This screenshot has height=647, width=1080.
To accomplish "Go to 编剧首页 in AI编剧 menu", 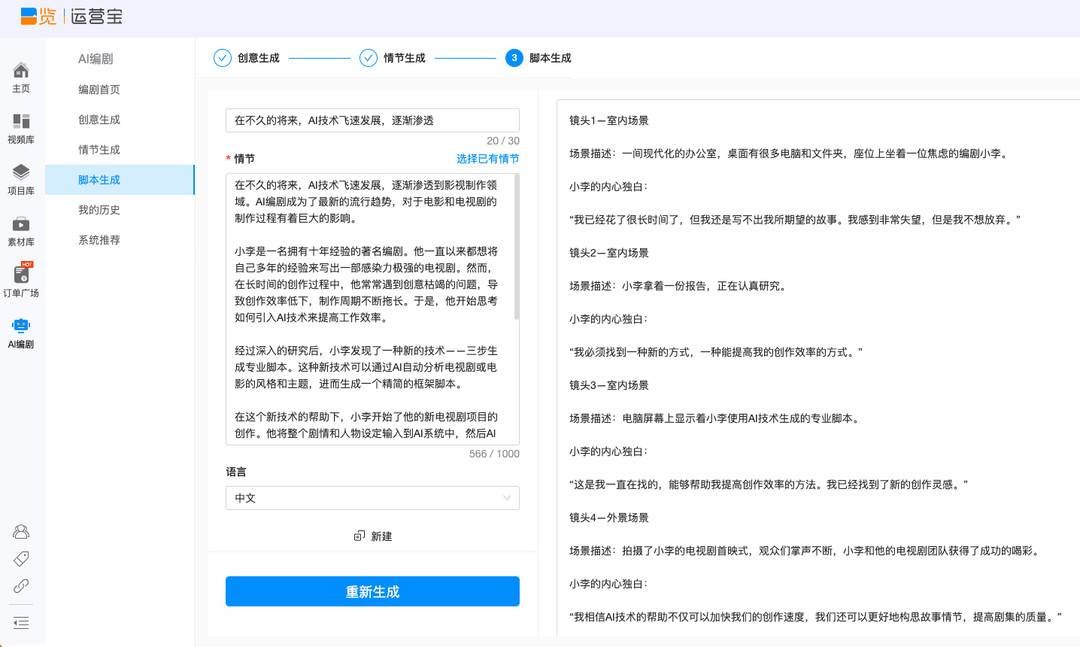I will coord(99,90).
